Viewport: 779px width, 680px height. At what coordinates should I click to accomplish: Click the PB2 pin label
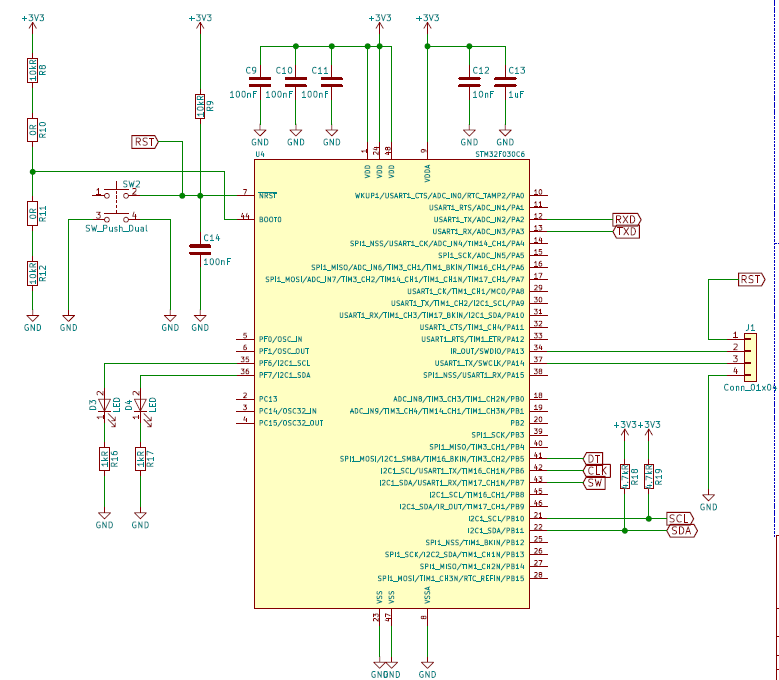click(x=517, y=423)
